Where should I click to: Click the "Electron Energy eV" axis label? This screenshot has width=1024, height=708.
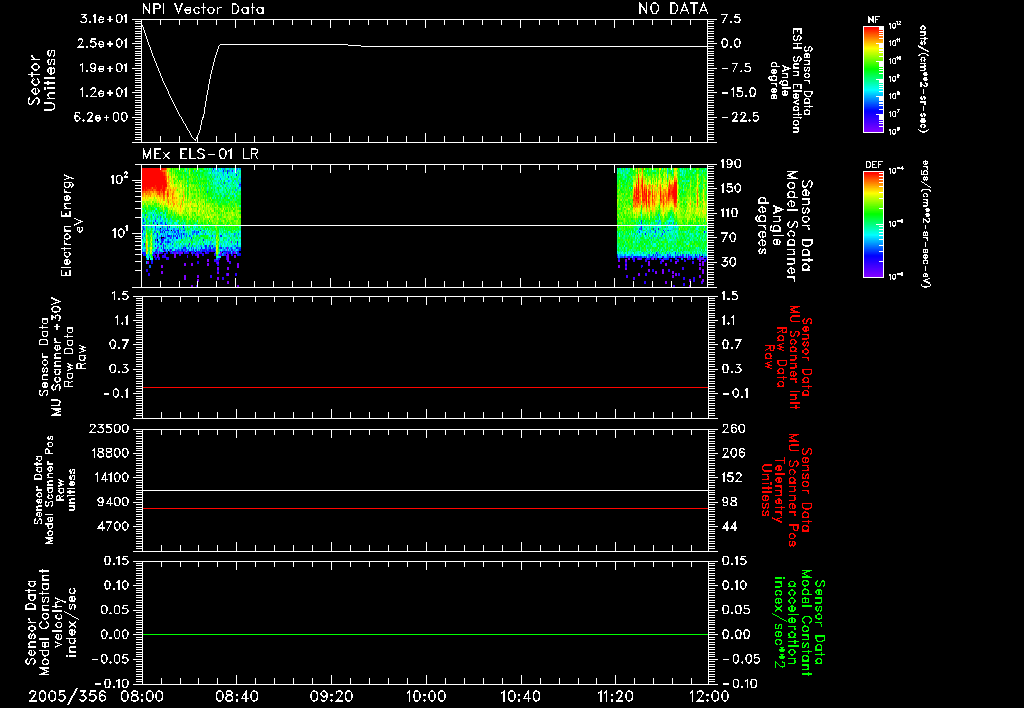[x=71, y=225]
